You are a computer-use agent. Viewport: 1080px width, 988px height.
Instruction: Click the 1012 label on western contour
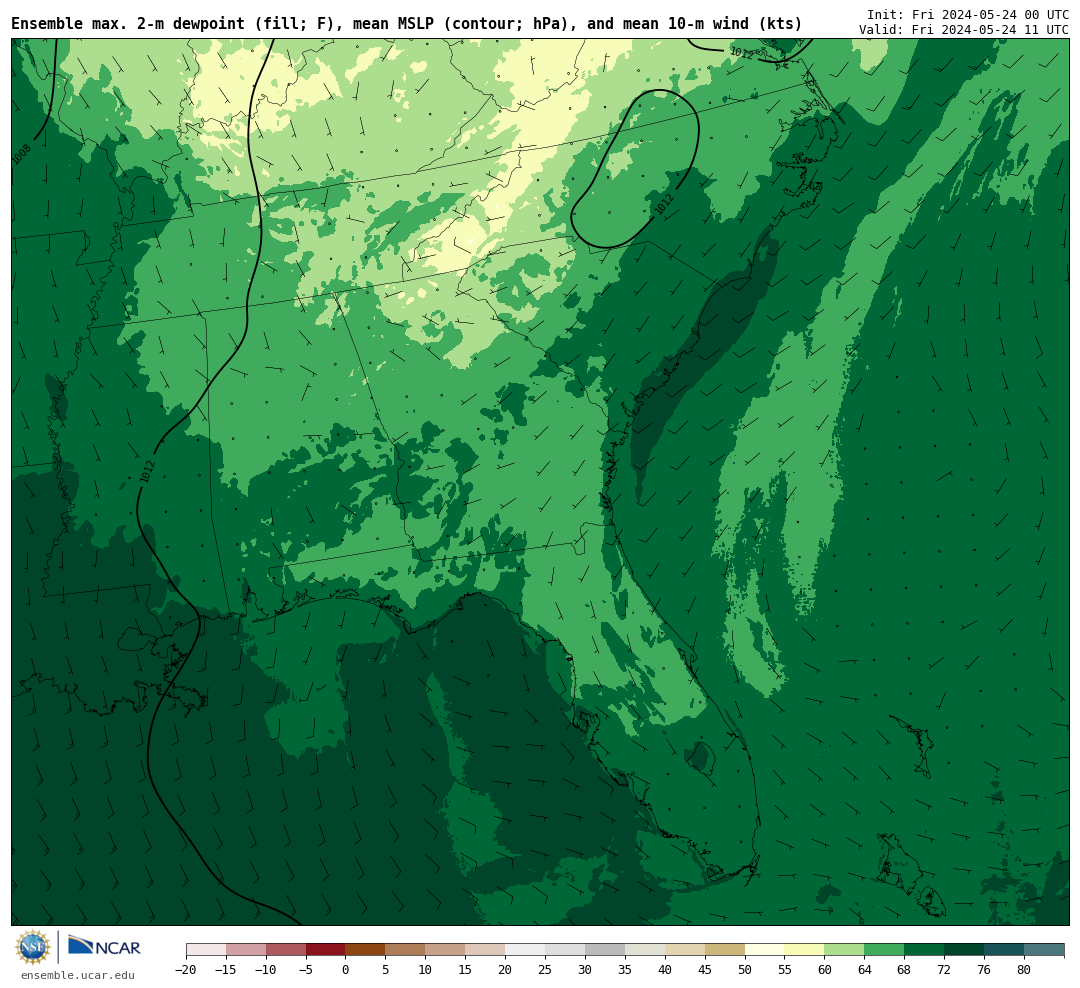pyautogui.click(x=147, y=471)
